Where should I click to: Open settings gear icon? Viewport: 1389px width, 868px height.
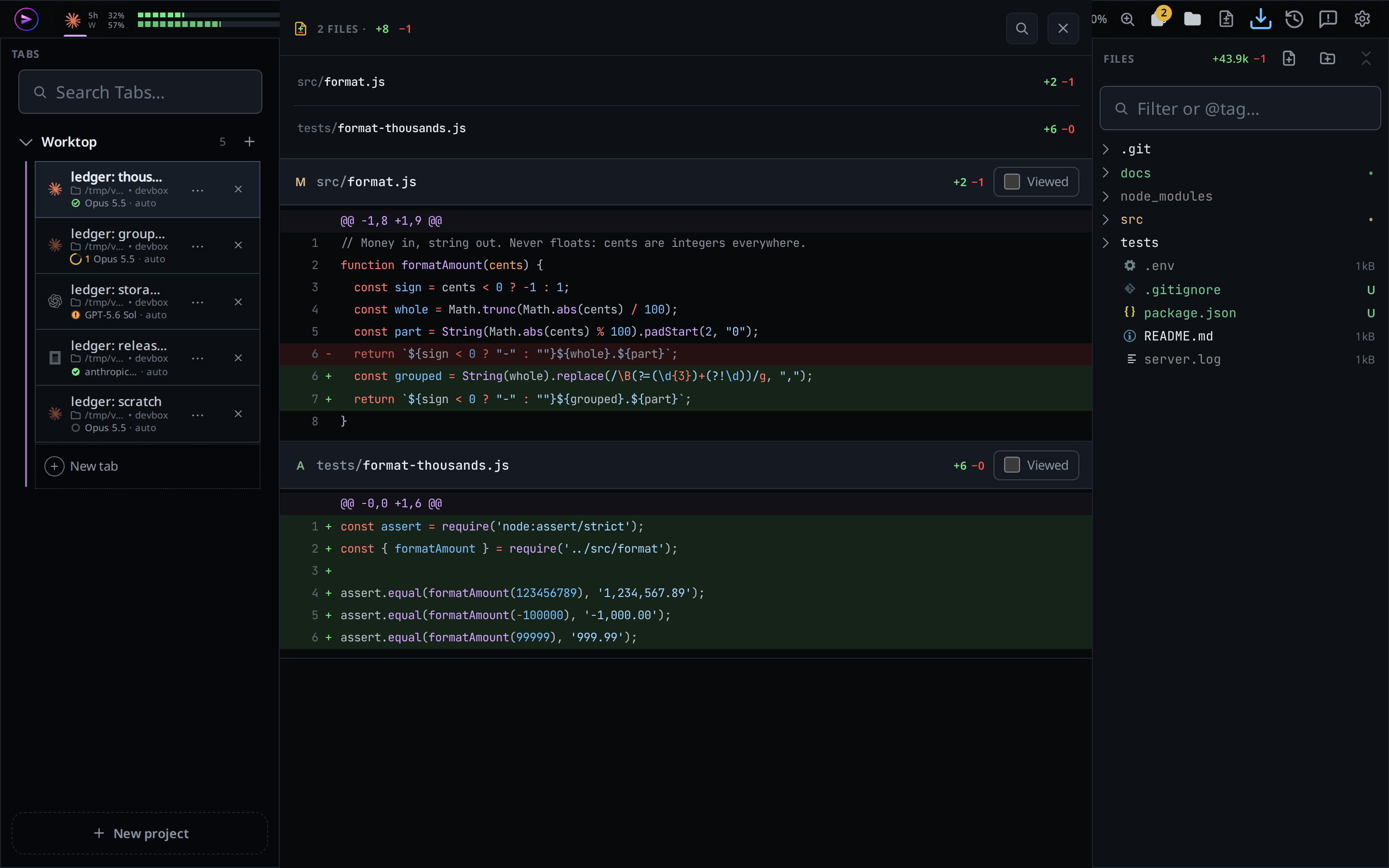[1362, 19]
